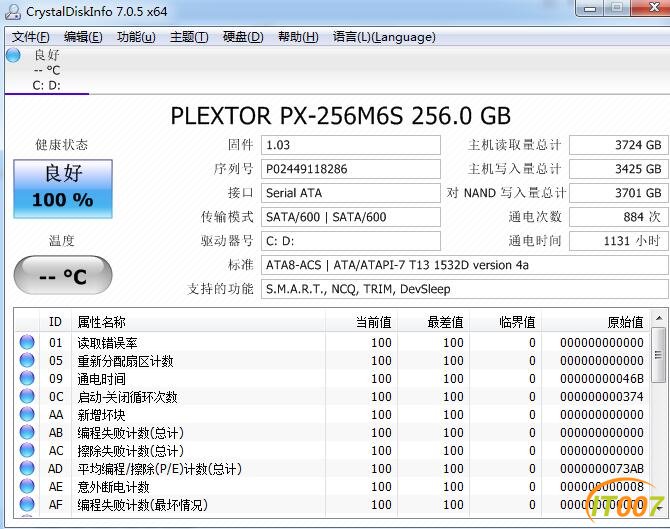The height and width of the screenshot is (529, 670).
Task: Click the NAND writes value 3701 GB
Action: (619, 193)
